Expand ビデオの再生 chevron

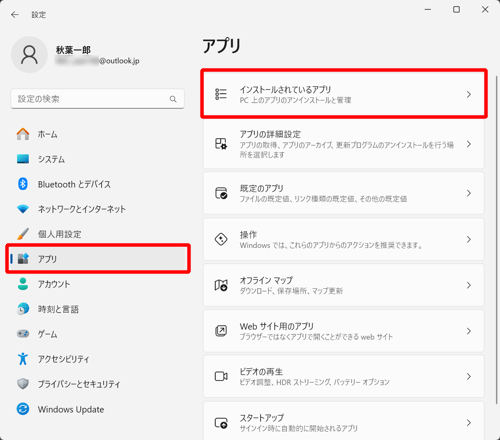click(469, 377)
